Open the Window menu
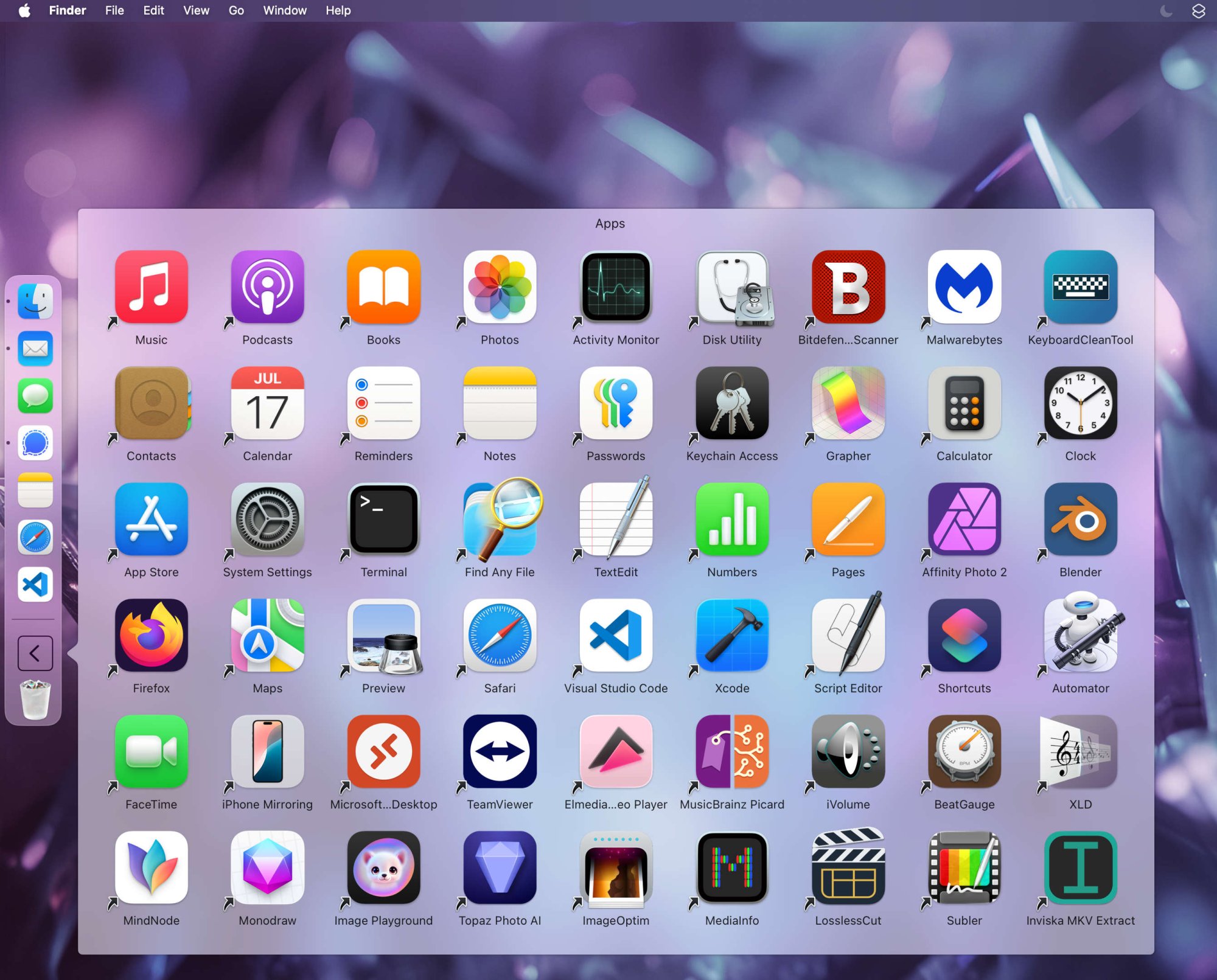The width and height of the screenshot is (1217, 980). point(284,11)
